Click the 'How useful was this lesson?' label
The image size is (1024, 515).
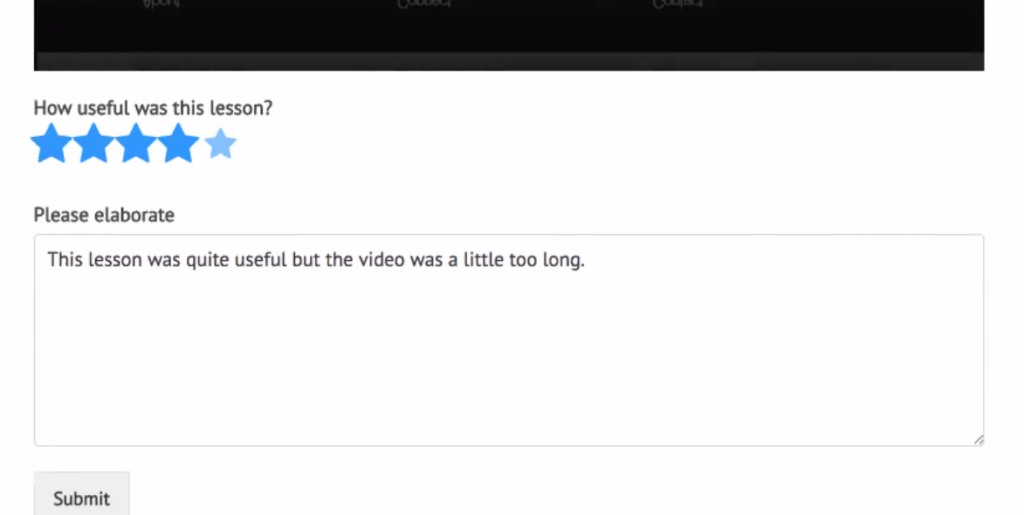(x=153, y=108)
